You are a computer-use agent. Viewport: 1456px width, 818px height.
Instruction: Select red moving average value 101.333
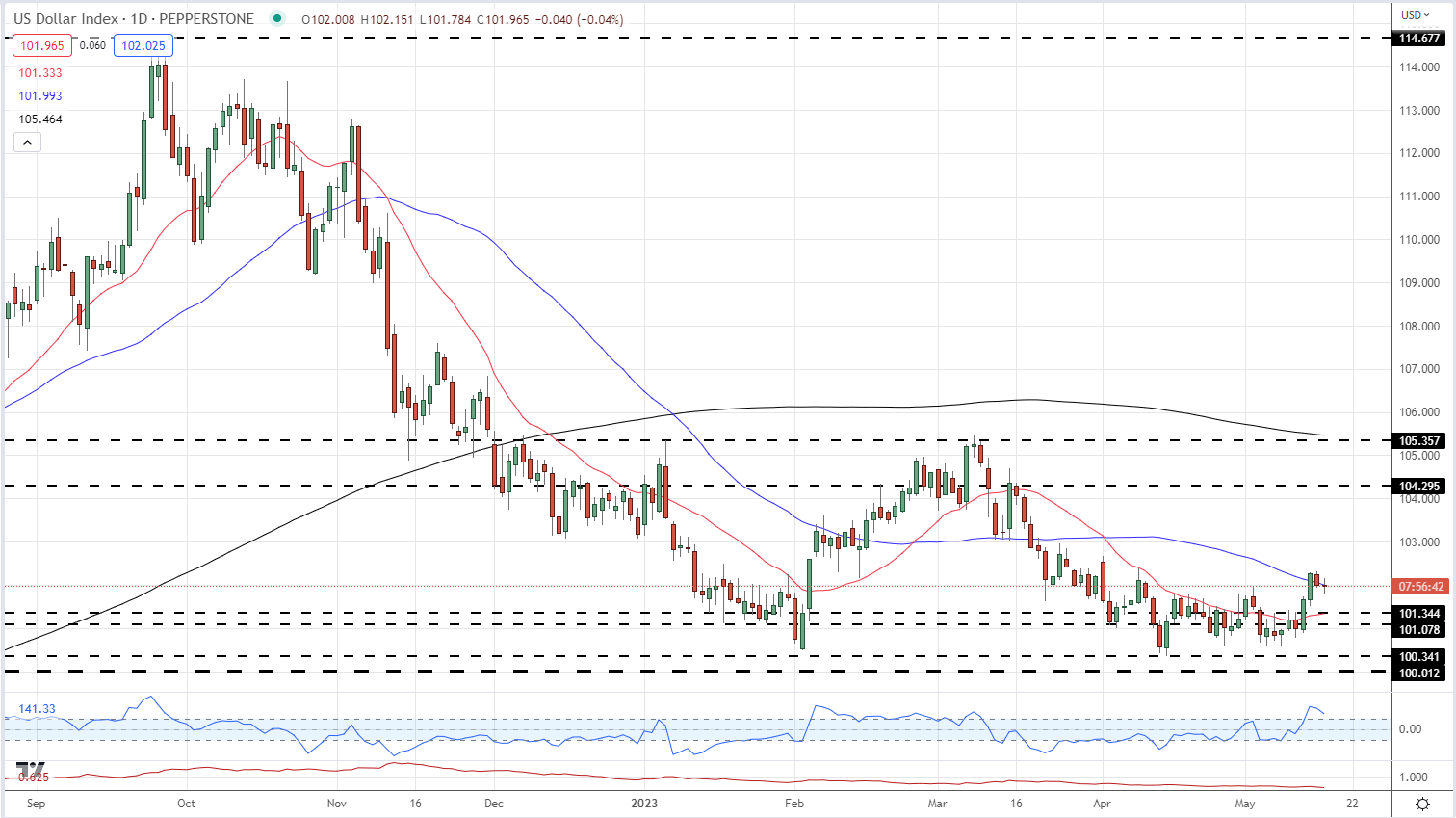[40, 73]
